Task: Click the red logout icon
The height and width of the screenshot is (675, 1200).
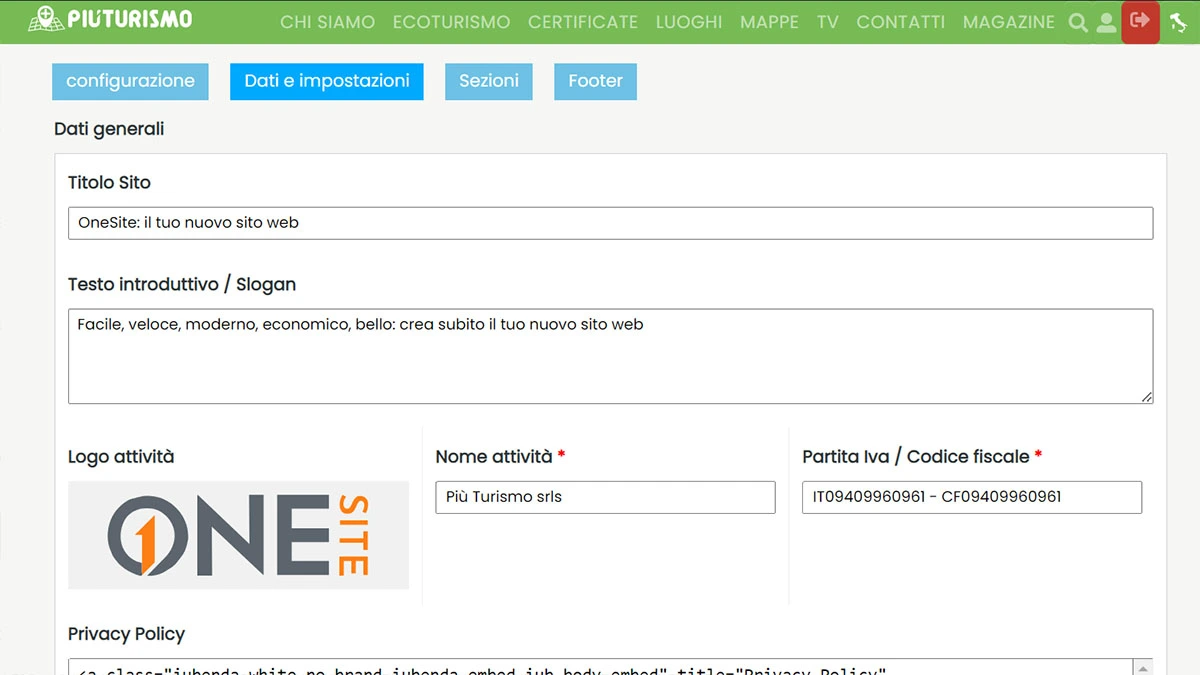Action: pos(1140,22)
